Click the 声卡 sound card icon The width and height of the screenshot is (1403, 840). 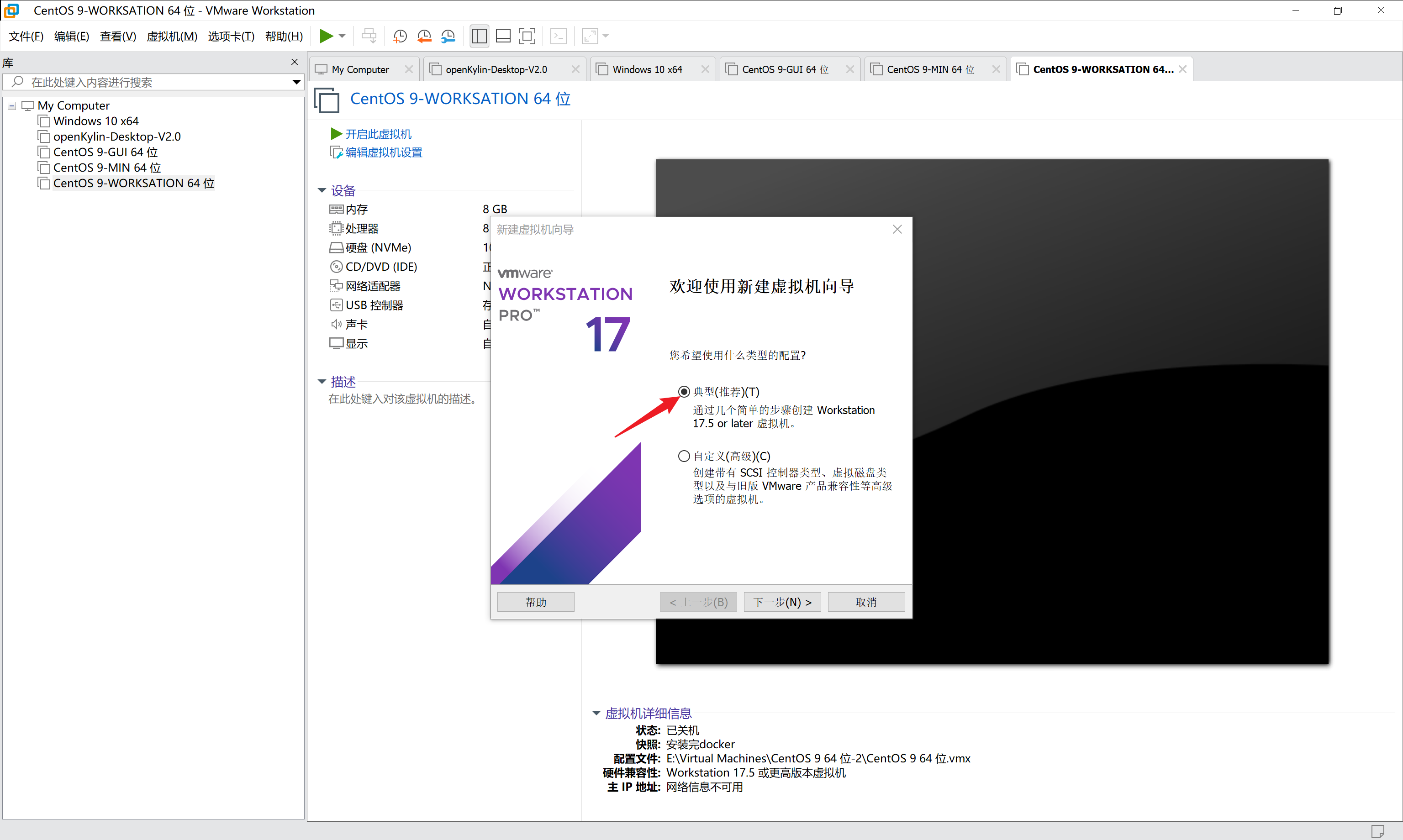click(x=336, y=324)
